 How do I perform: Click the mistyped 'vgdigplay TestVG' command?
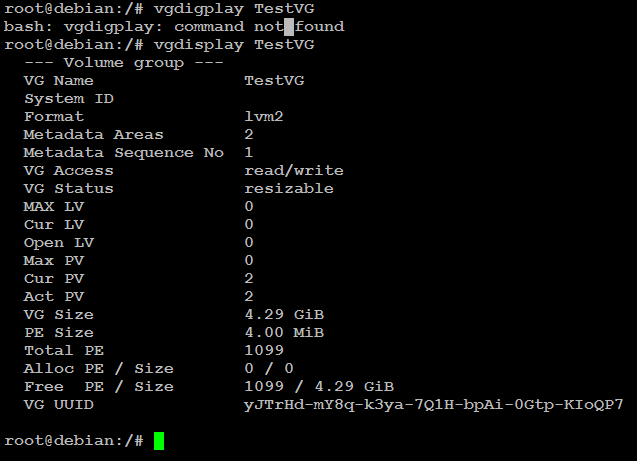point(234,9)
